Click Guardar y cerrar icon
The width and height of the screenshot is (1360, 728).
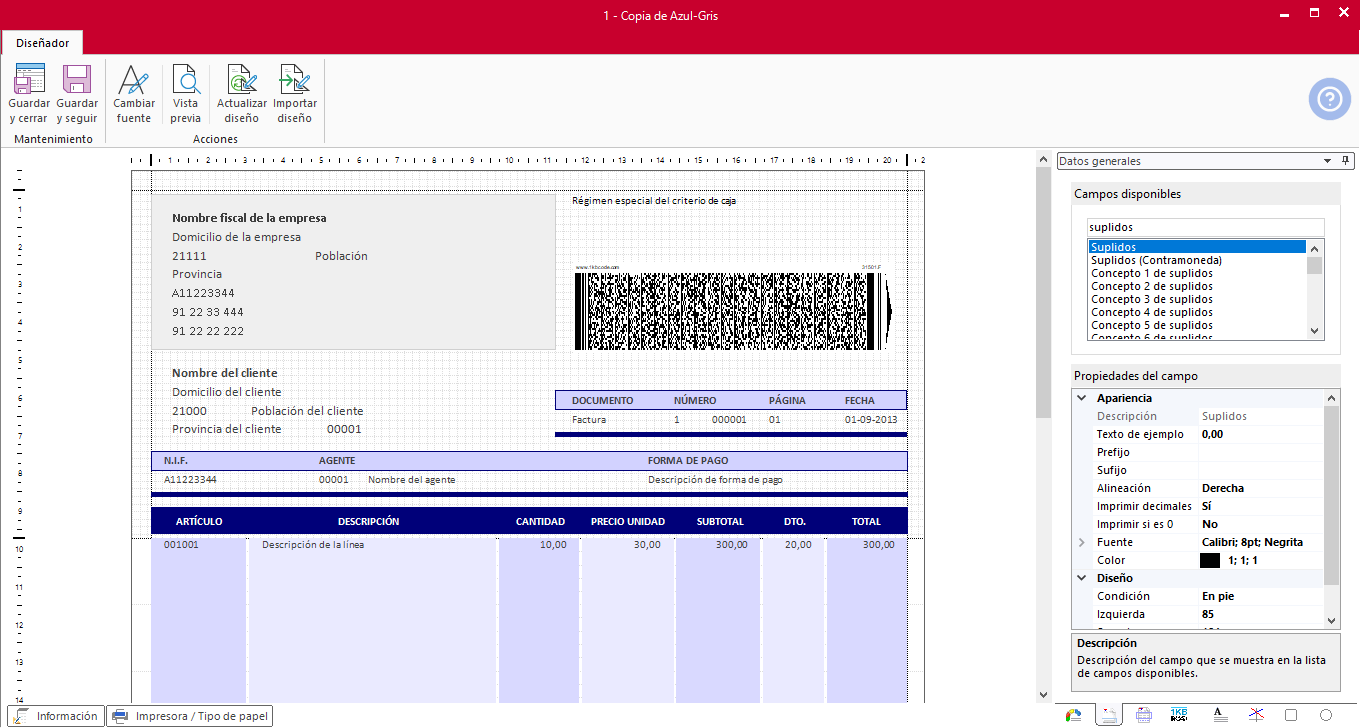click(29, 79)
